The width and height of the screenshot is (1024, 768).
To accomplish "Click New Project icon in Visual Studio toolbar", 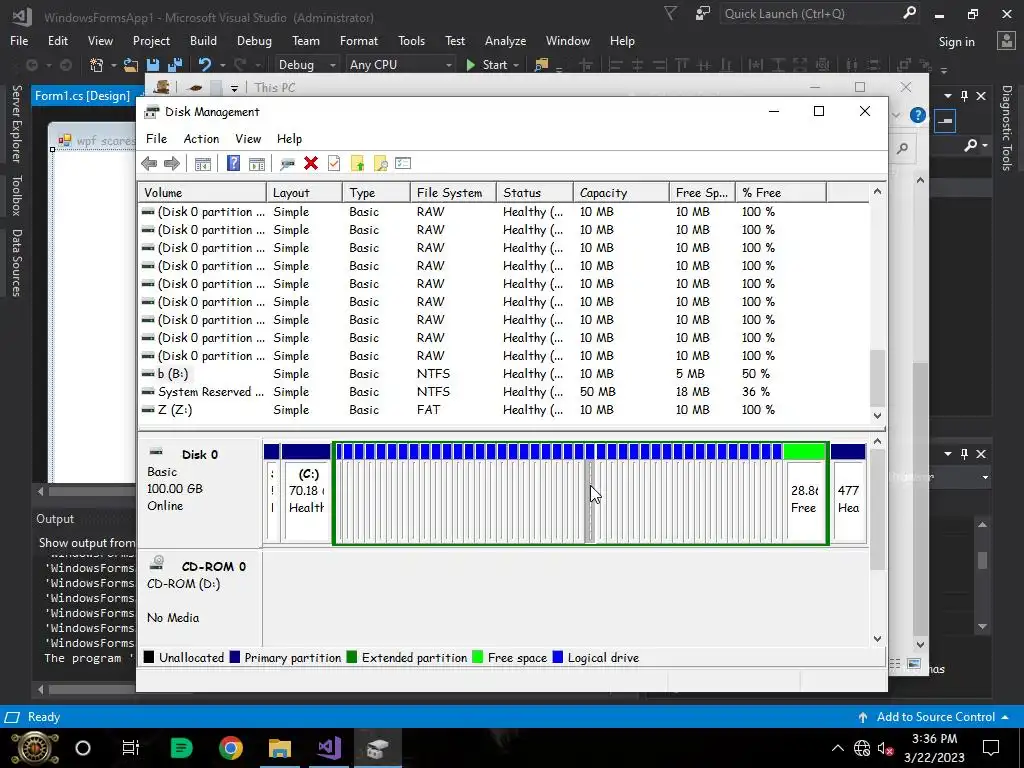I will click(97, 65).
